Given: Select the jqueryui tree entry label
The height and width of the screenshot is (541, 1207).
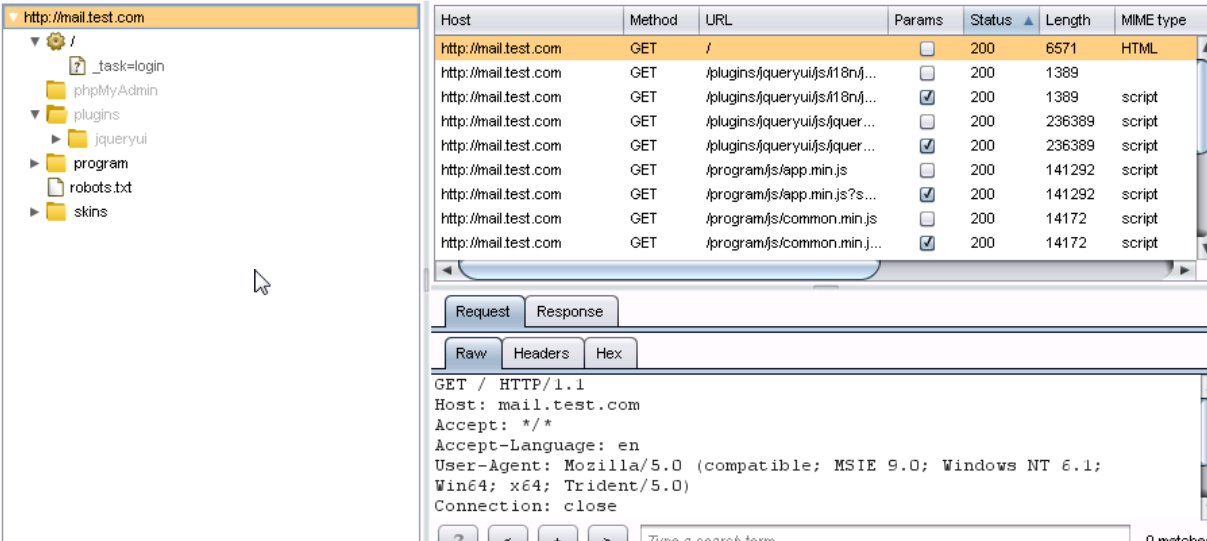Looking at the screenshot, I should (120, 139).
